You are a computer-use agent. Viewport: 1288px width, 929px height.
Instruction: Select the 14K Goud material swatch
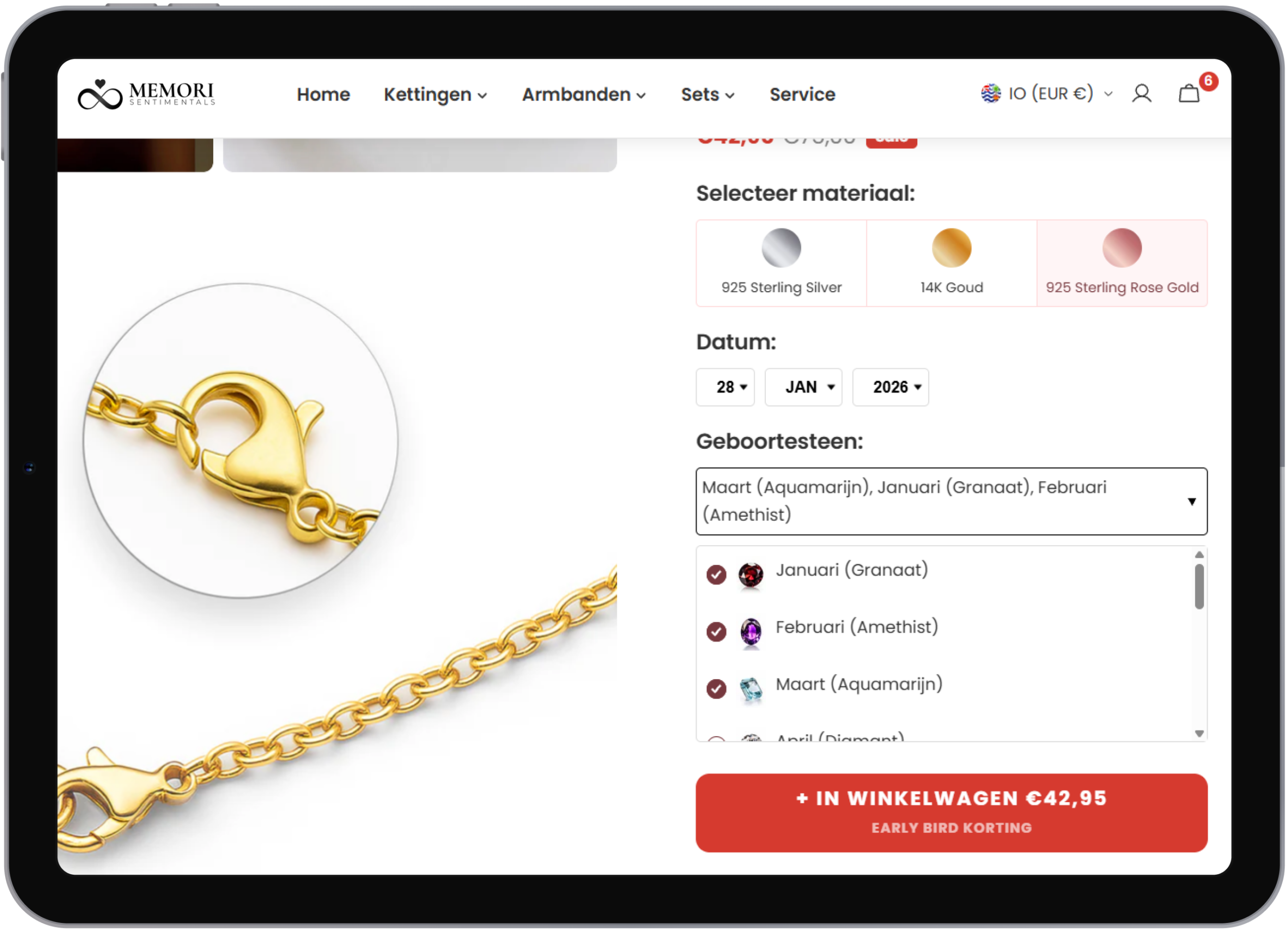click(x=951, y=263)
